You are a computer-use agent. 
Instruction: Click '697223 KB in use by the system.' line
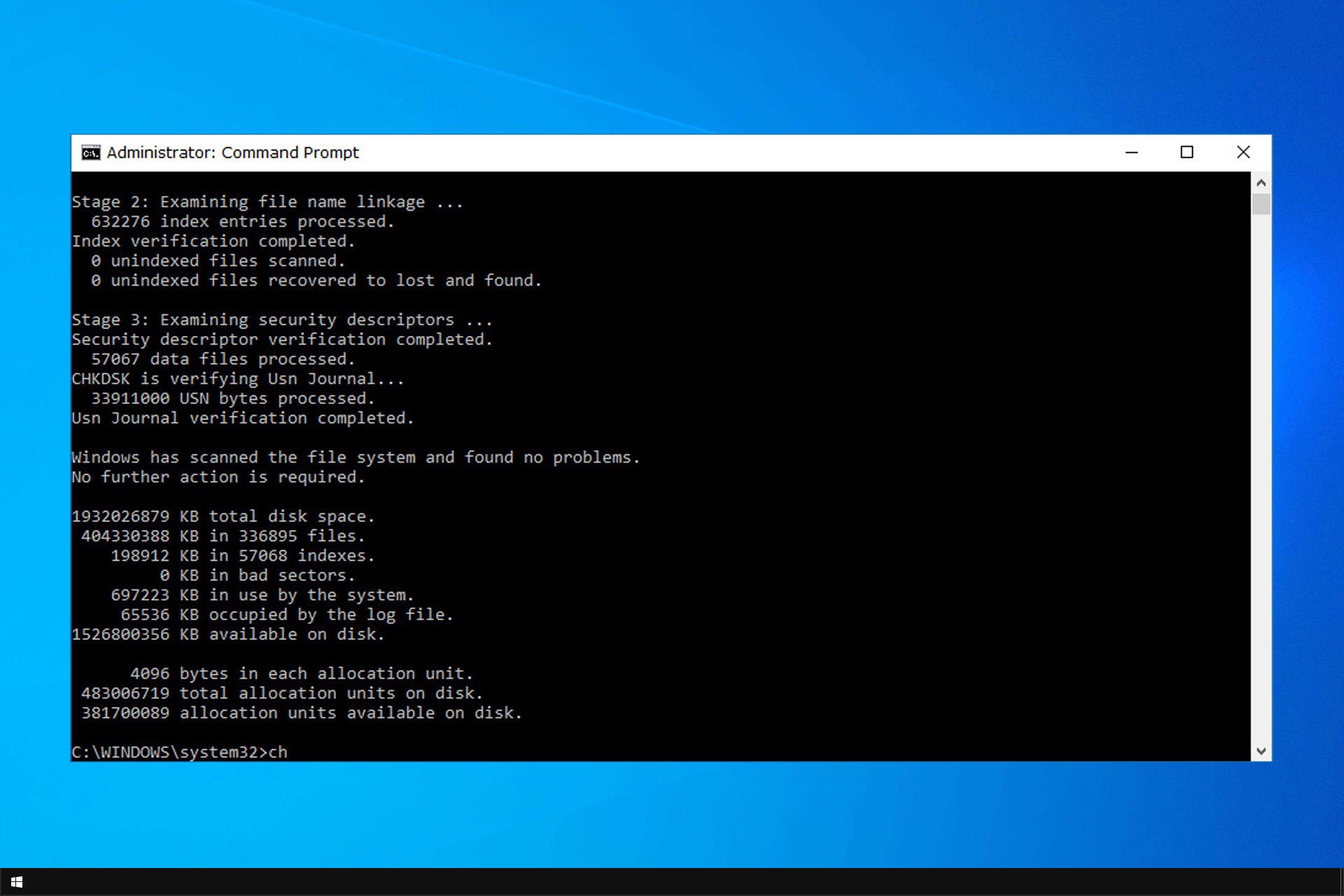pyautogui.click(x=262, y=594)
